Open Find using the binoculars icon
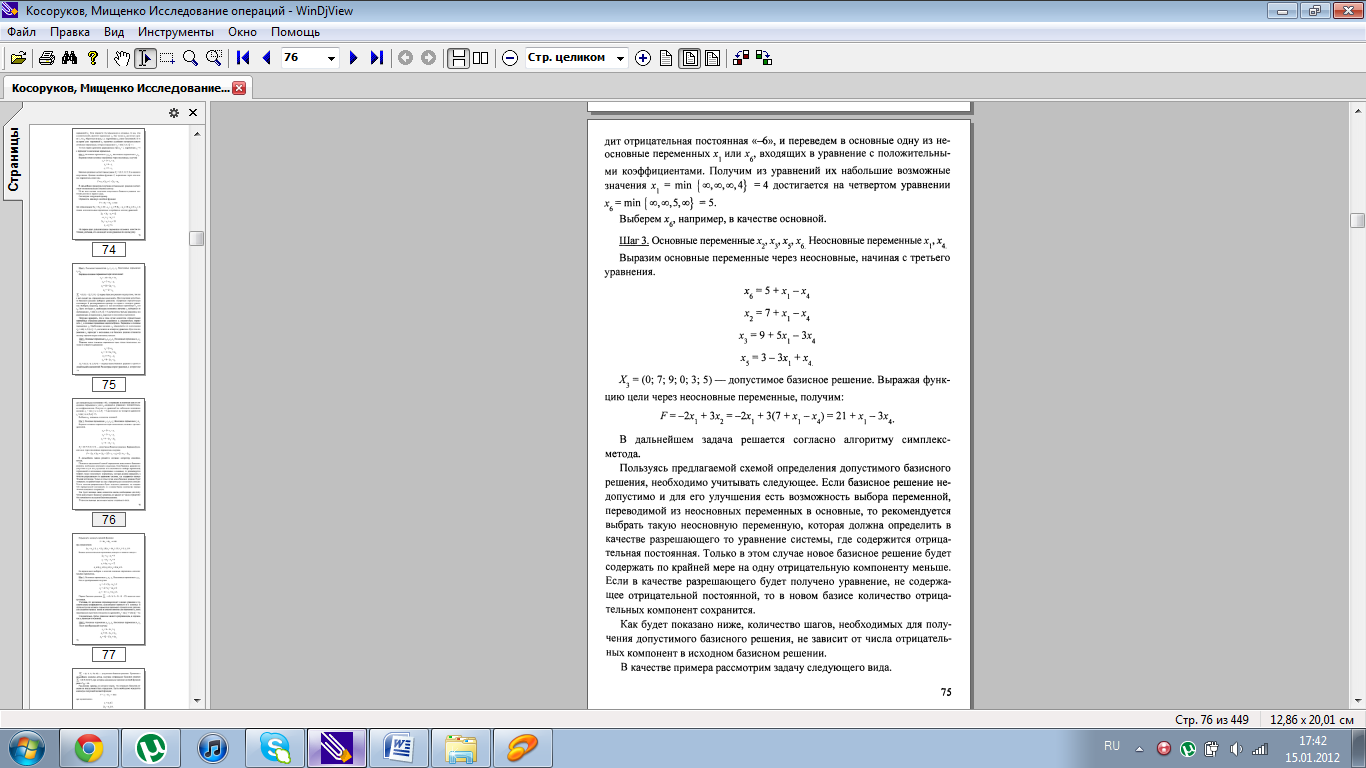Screen dimensions: 1366x768 tap(69, 58)
